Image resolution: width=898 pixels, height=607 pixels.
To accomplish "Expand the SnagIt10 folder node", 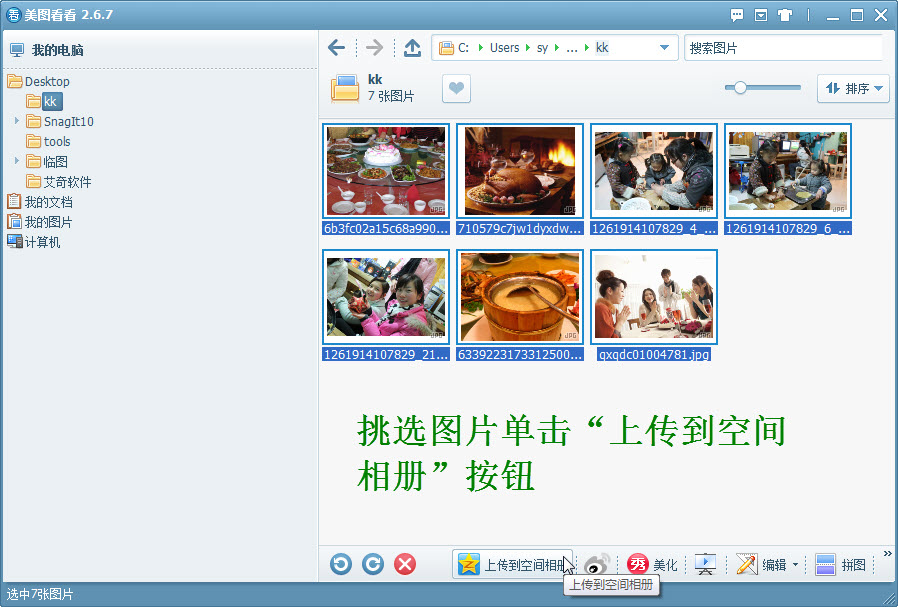I will (17, 121).
